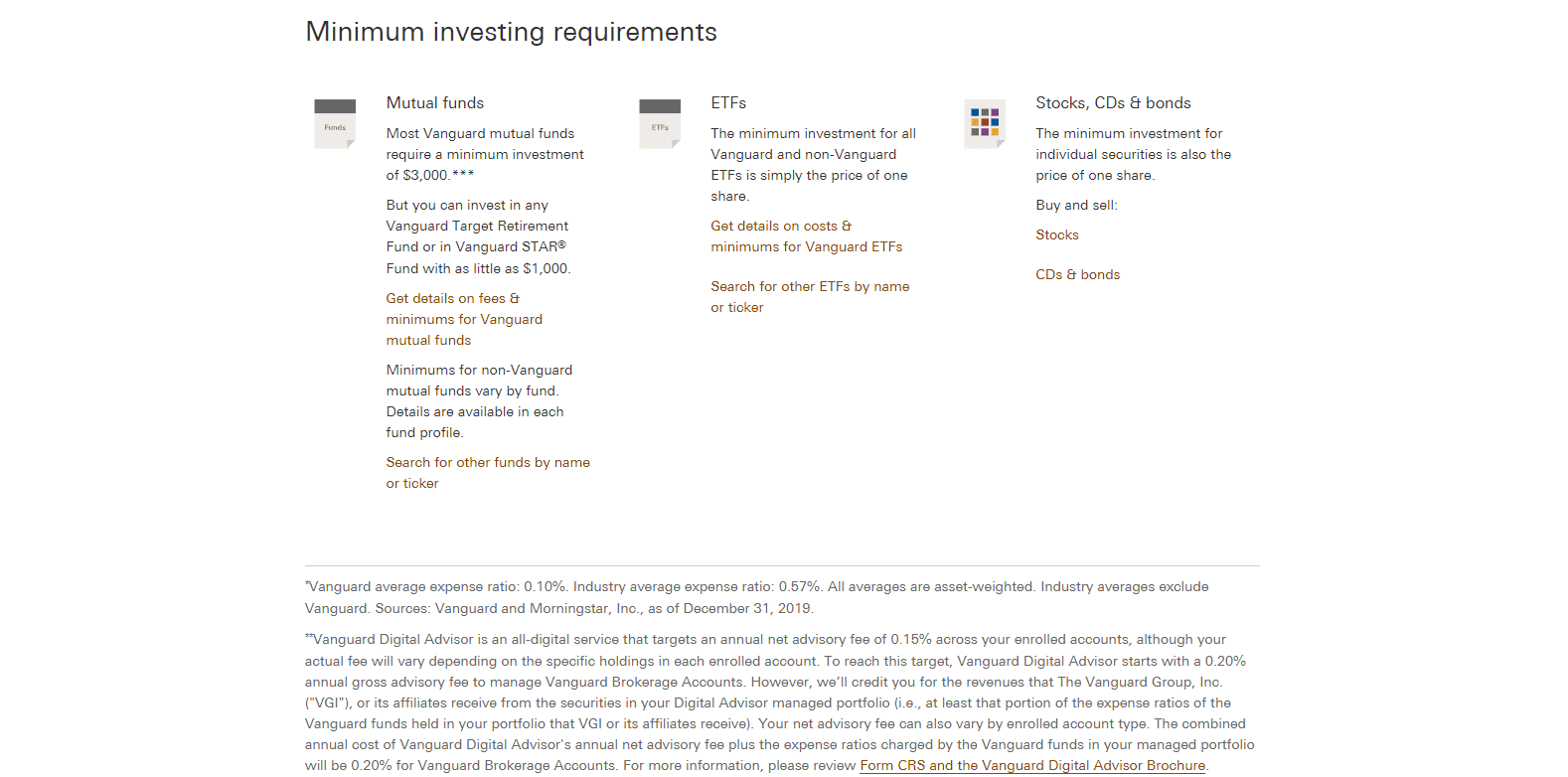Click the ETFs document icon

pos(660,124)
